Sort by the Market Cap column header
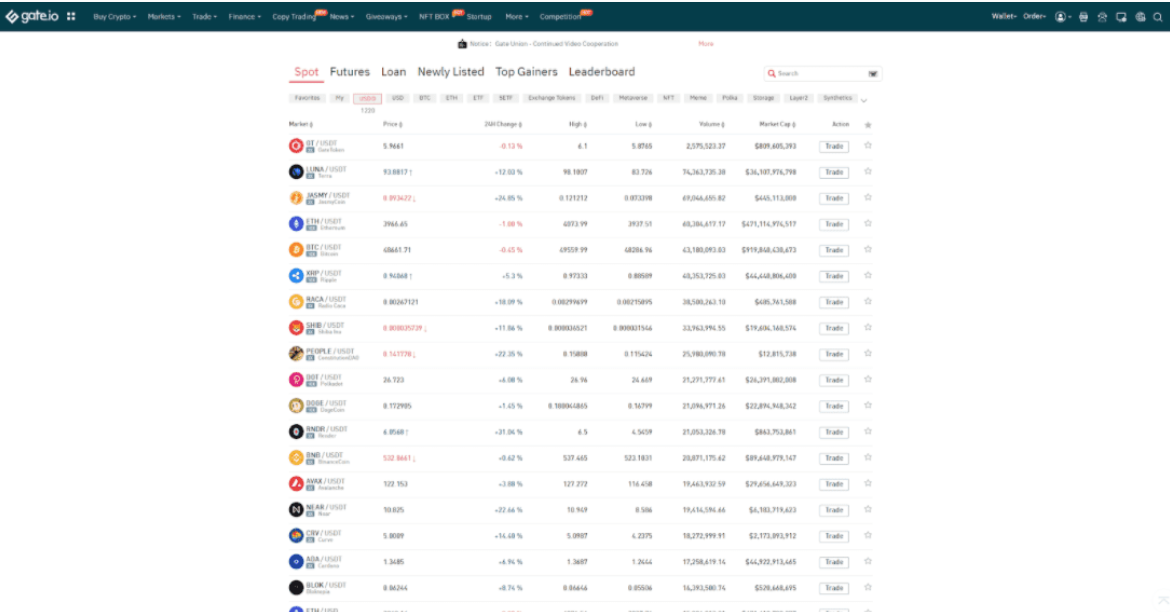Viewport: 1170px width, 612px height. coord(778,125)
